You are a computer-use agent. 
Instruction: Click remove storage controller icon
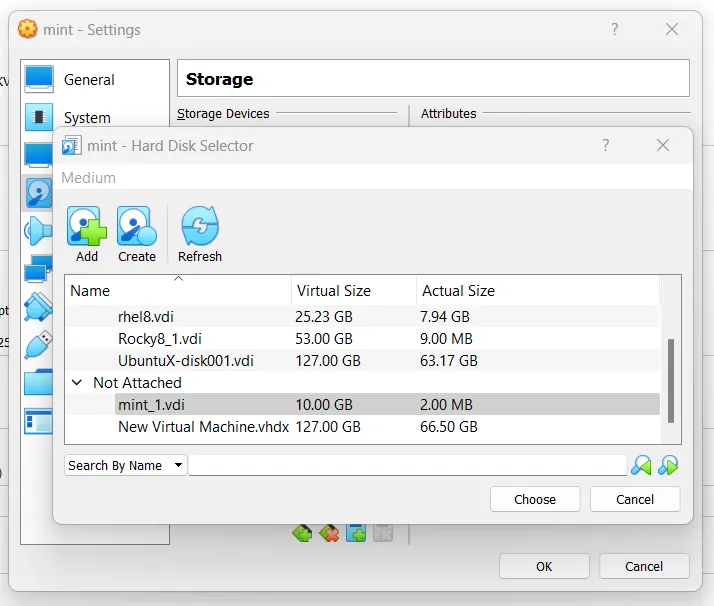click(x=329, y=533)
